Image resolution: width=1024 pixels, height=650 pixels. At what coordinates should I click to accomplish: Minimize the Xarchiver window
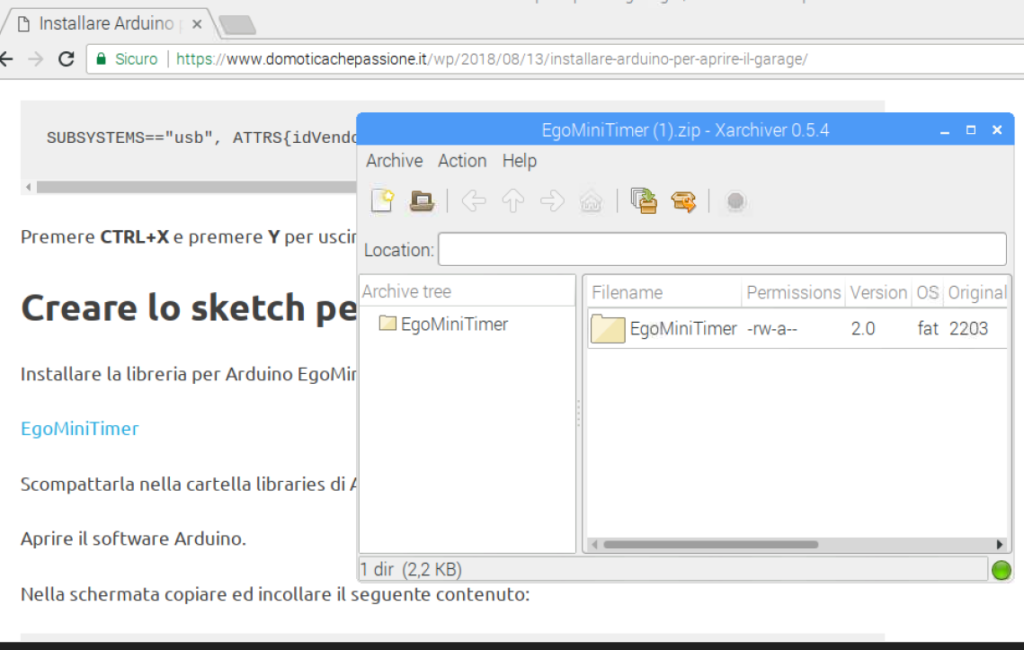coord(944,130)
